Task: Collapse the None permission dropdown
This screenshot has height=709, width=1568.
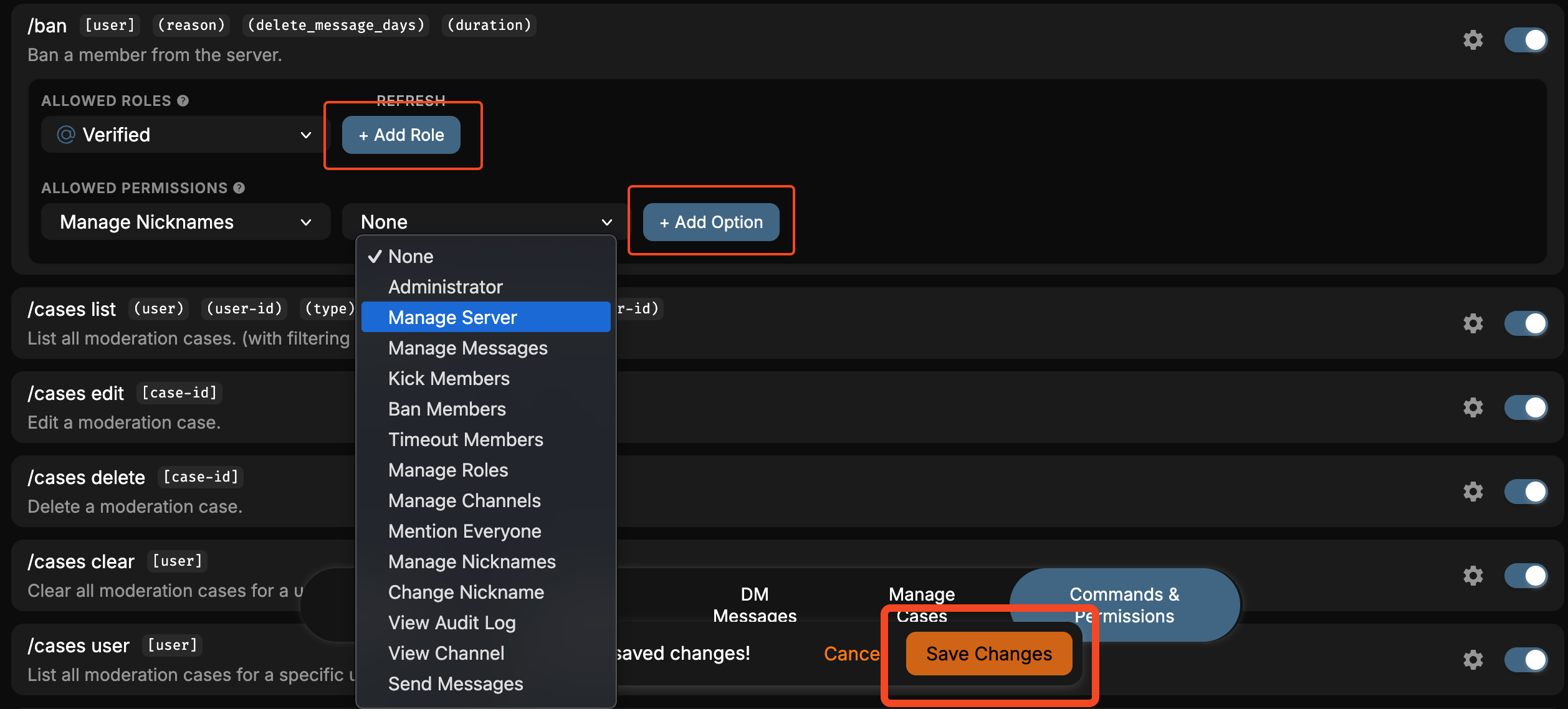Action: [x=485, y=222]
